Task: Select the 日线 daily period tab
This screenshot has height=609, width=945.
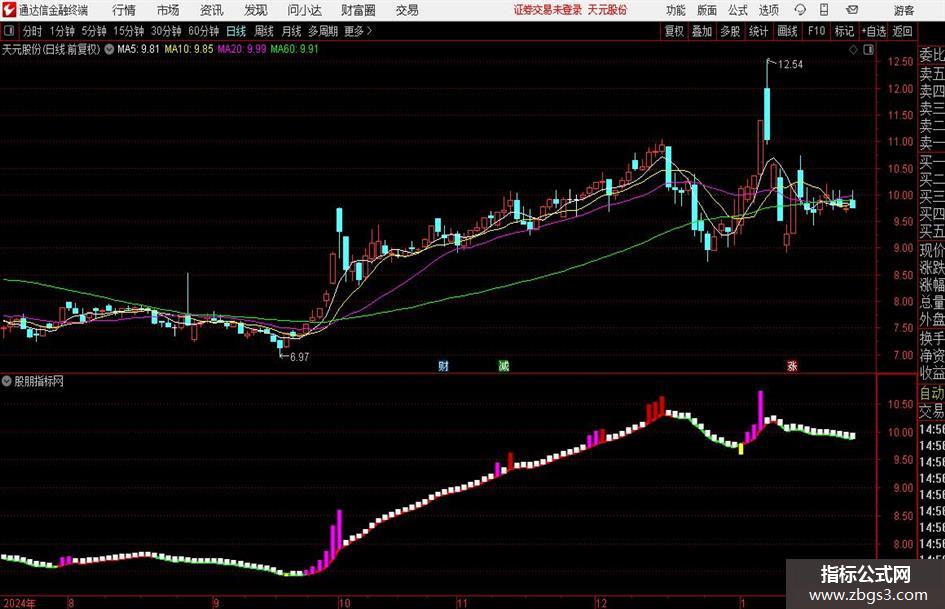Action: tap(236, 31)
